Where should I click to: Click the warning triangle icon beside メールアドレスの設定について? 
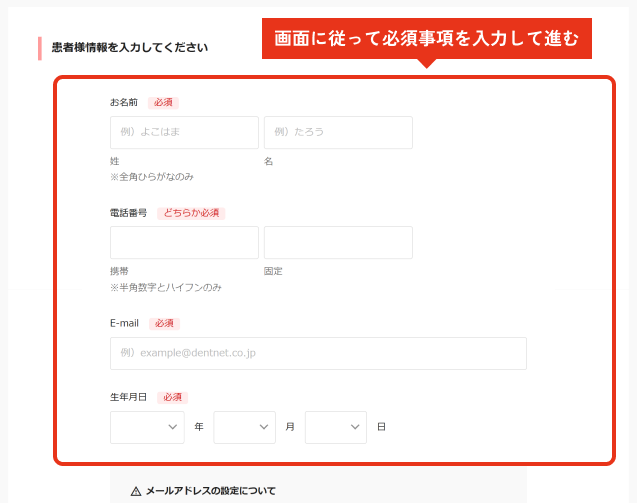pos(136,491)
